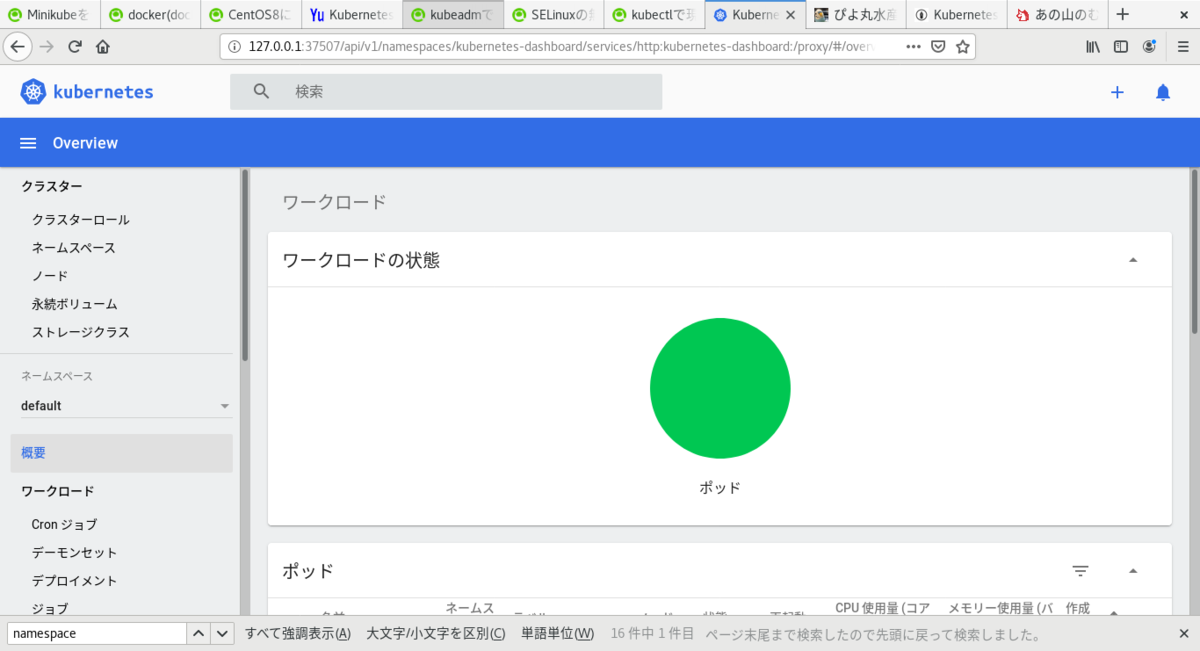The height and width of the screenshot is (651, 1200).
Task: Open デーモンセット in the sidebar
Action: (x=74, y=553)
